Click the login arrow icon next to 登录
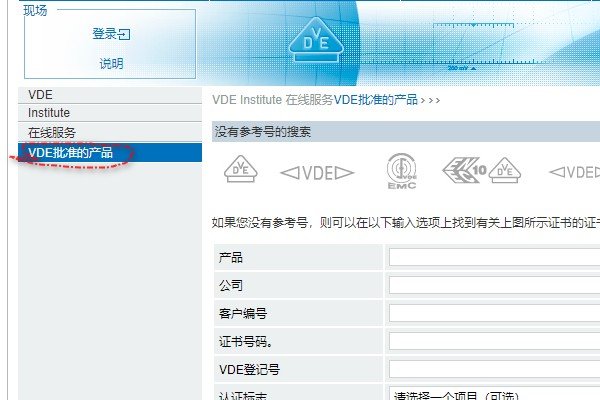The image size is (600, 400). pos(124,34)
